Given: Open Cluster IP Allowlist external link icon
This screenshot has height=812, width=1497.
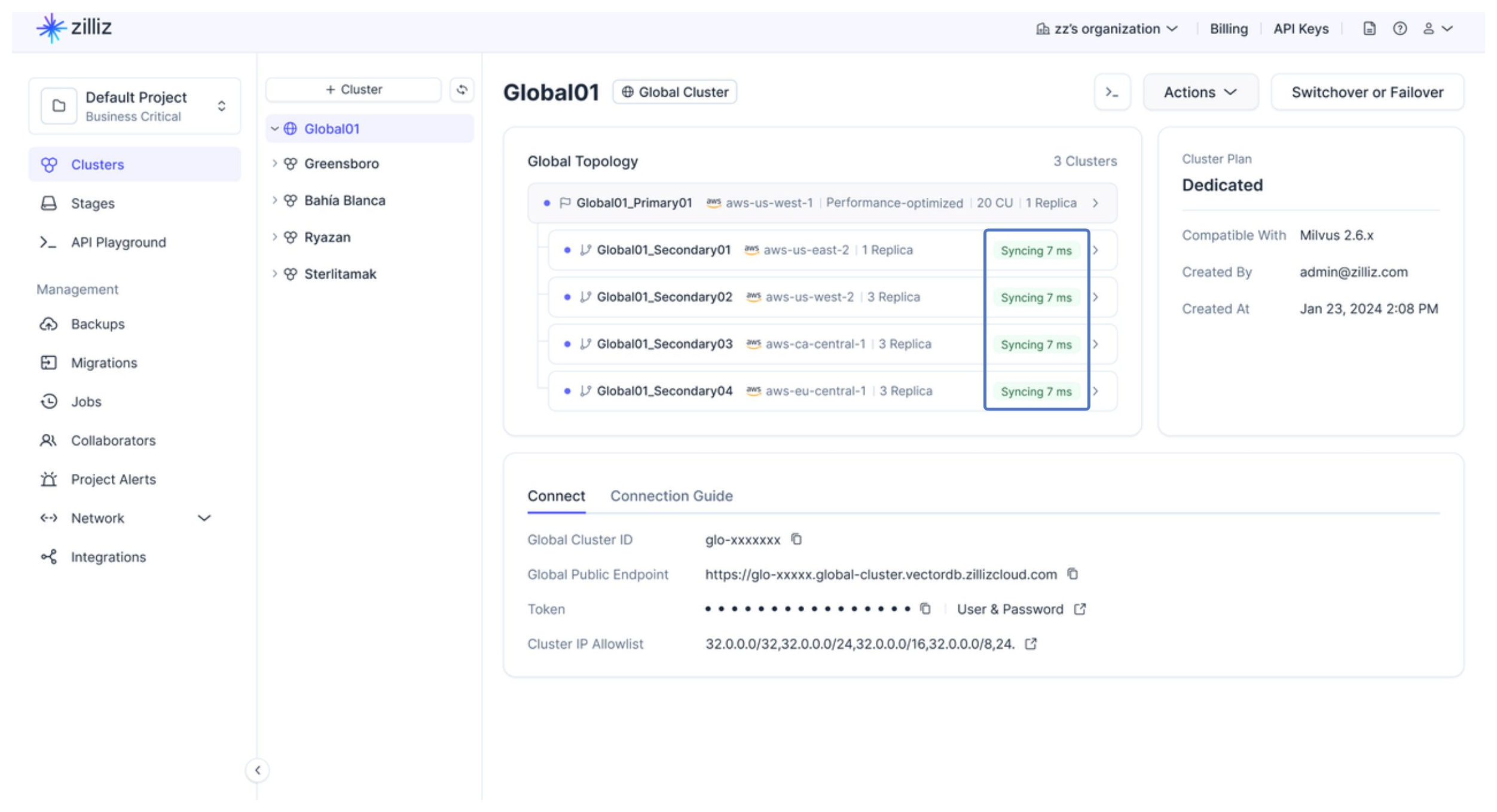Looking at the screenshot, I should point(1031,644).
